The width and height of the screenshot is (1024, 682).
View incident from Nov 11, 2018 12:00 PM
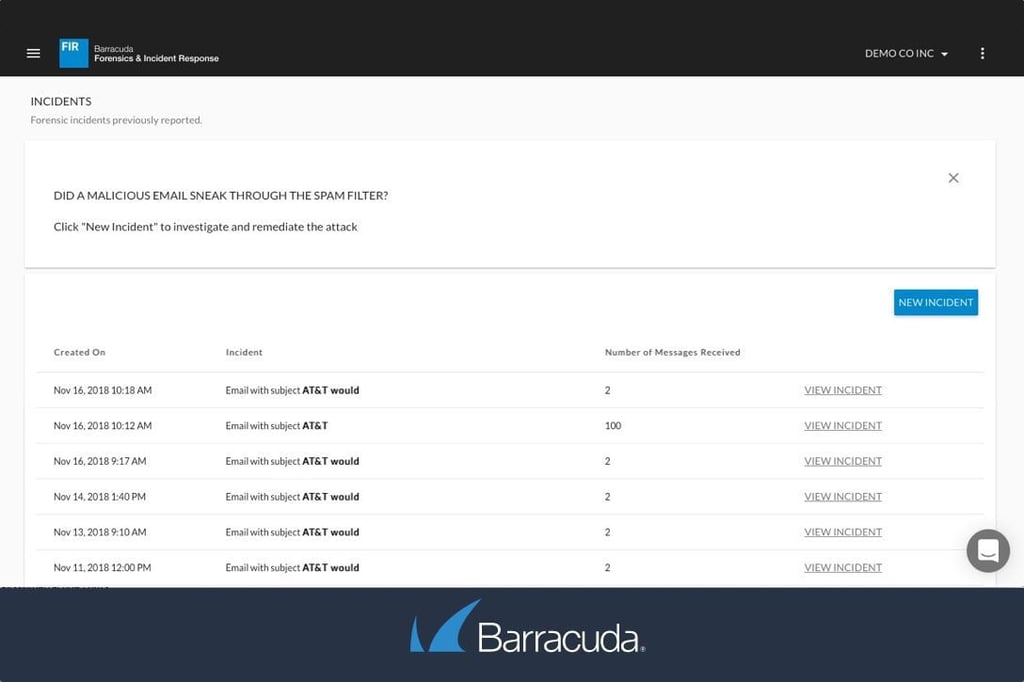coord(843,568)
